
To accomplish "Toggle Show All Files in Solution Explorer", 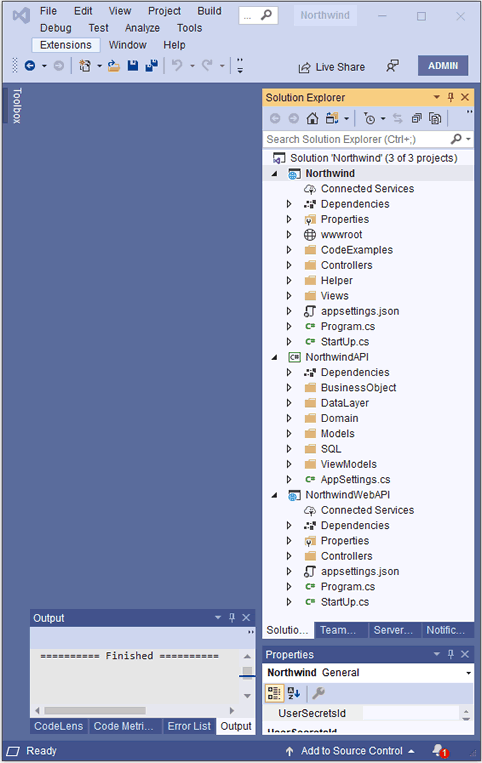I will coord(435,118).
